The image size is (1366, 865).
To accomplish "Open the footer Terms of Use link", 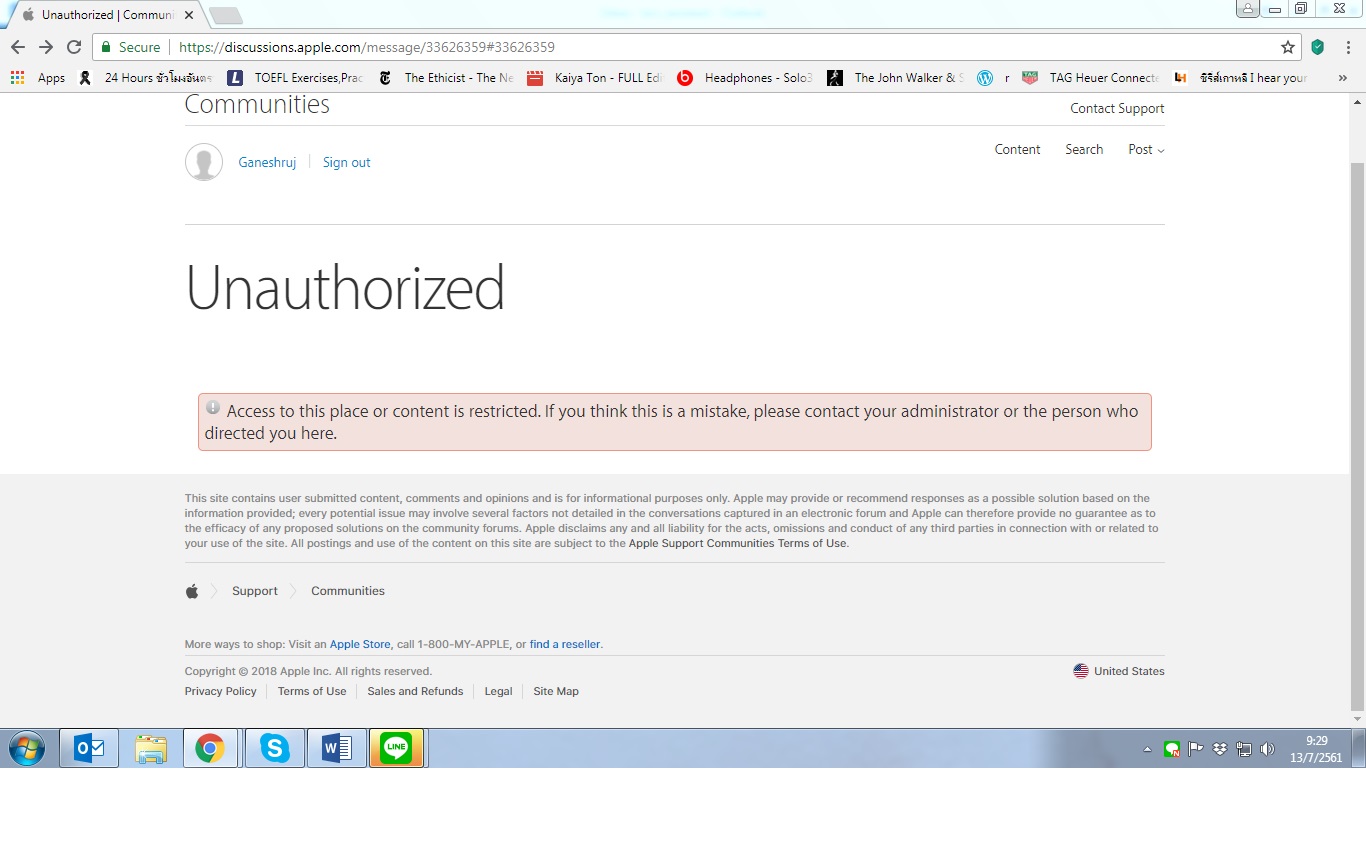I will [312, 691].
